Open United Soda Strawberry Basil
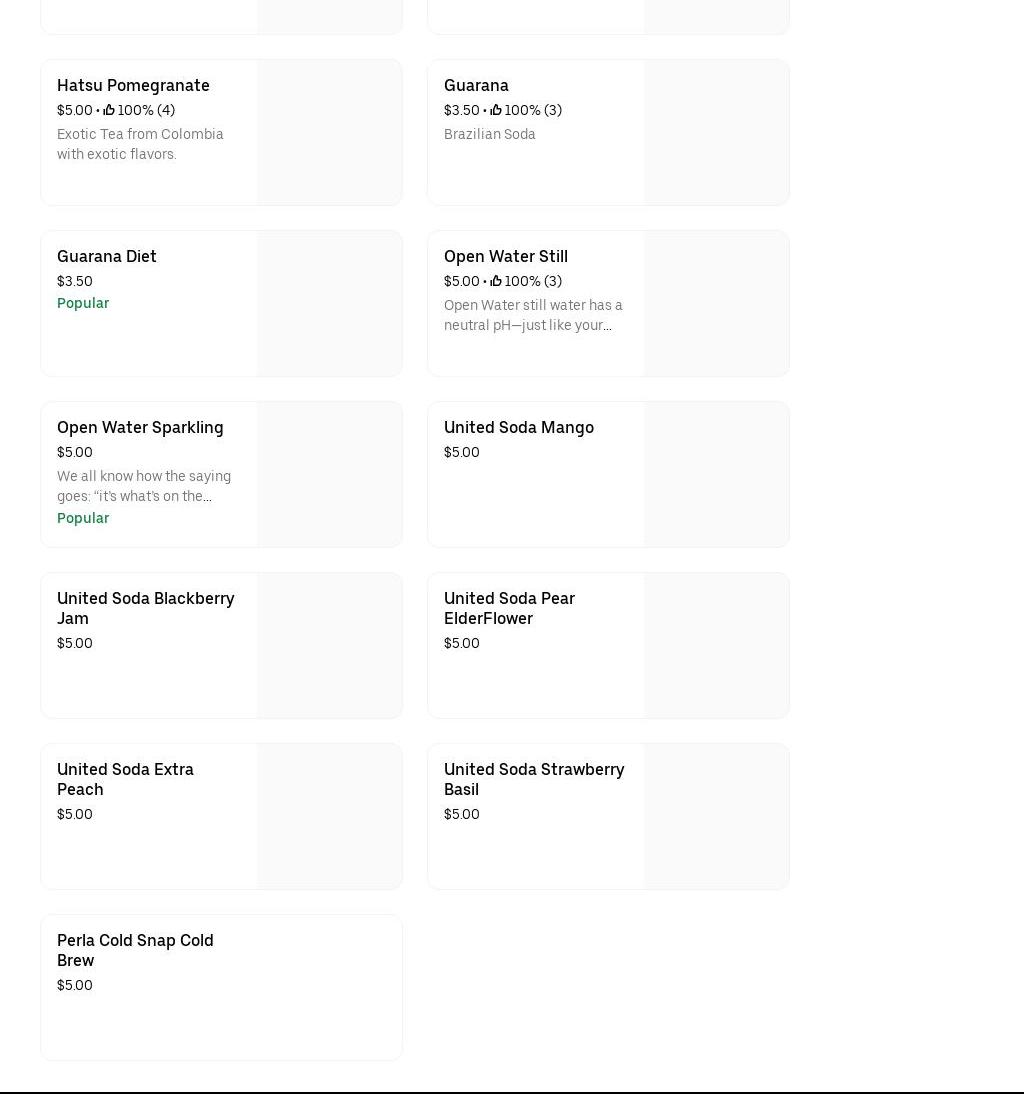Screen dimensions: 1024x1094 pyautogui.click(x=533, y=779)
